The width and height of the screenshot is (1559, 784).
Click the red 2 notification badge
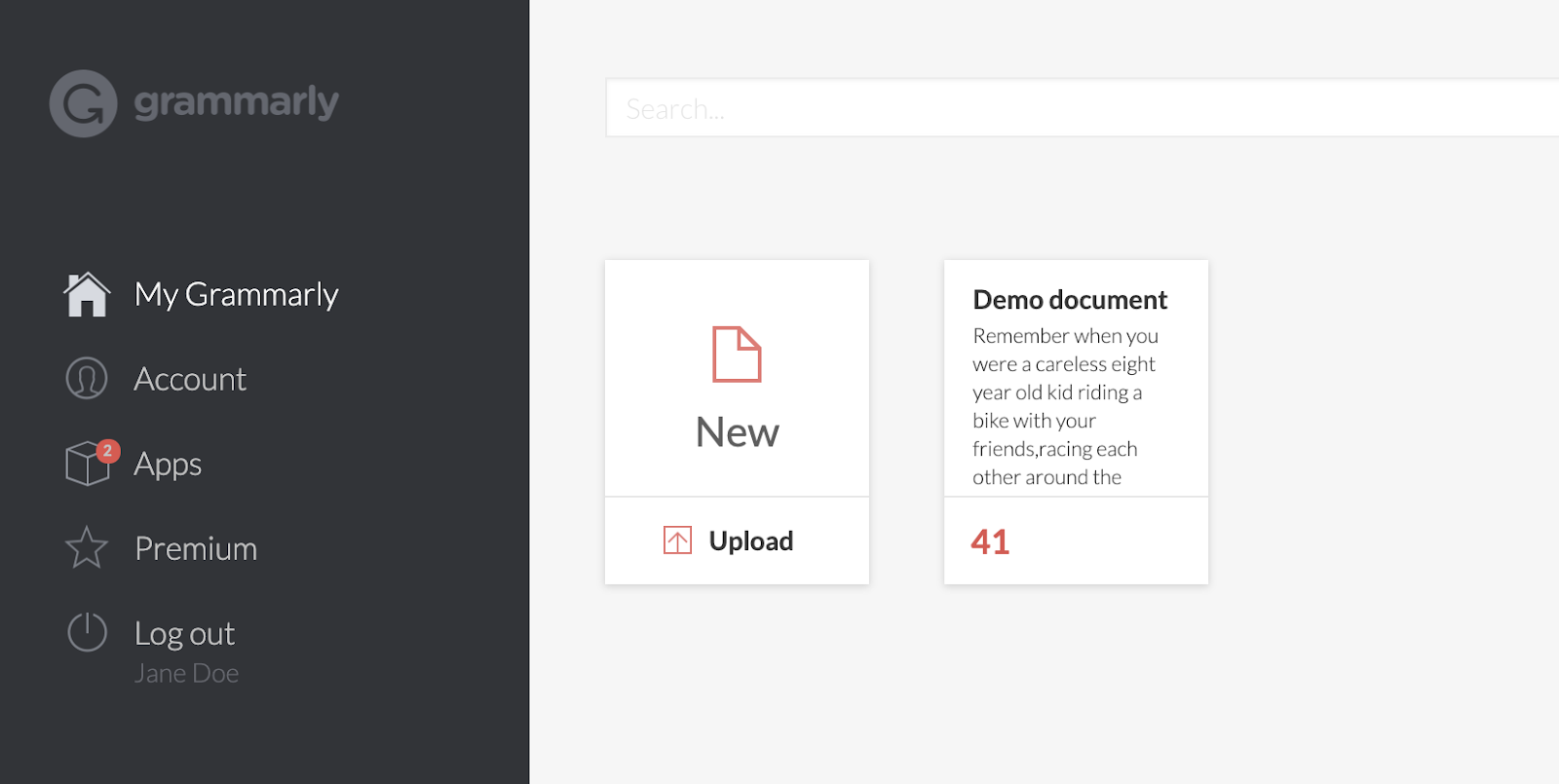click(x=108, y=451)
